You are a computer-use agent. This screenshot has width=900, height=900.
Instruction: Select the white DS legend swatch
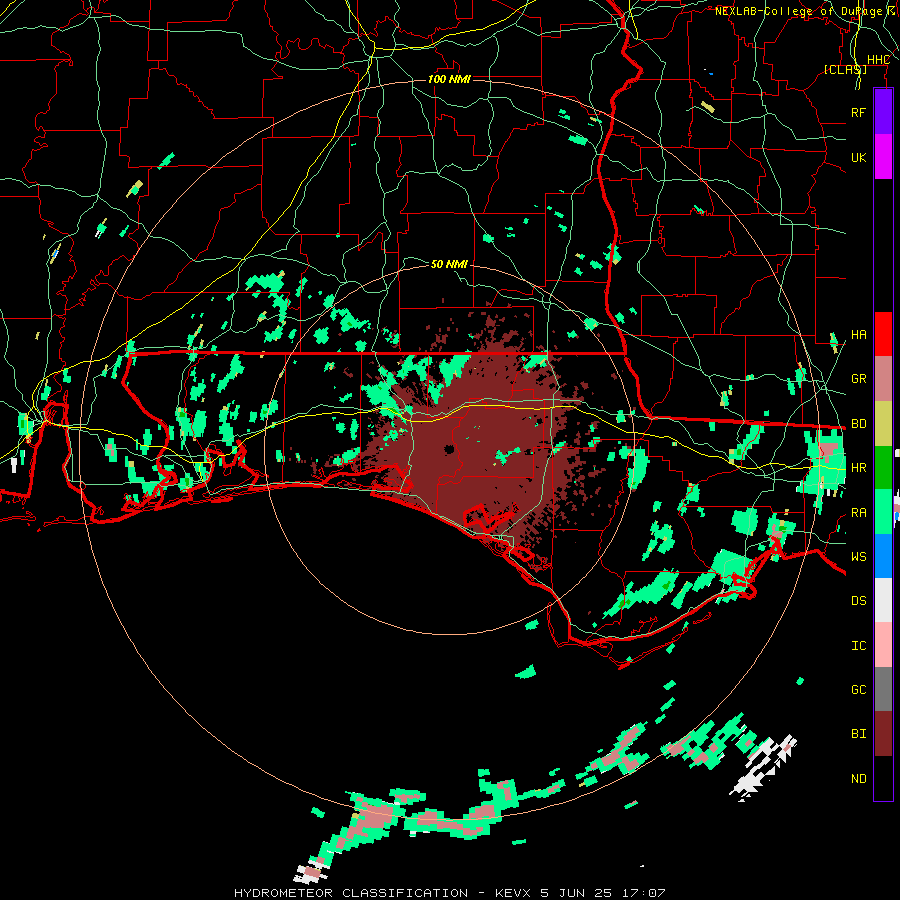point(883,600)
